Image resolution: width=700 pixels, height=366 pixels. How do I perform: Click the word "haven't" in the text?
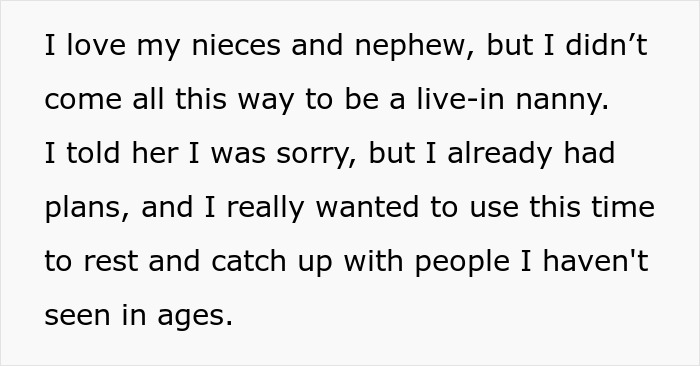coord(595,261)
